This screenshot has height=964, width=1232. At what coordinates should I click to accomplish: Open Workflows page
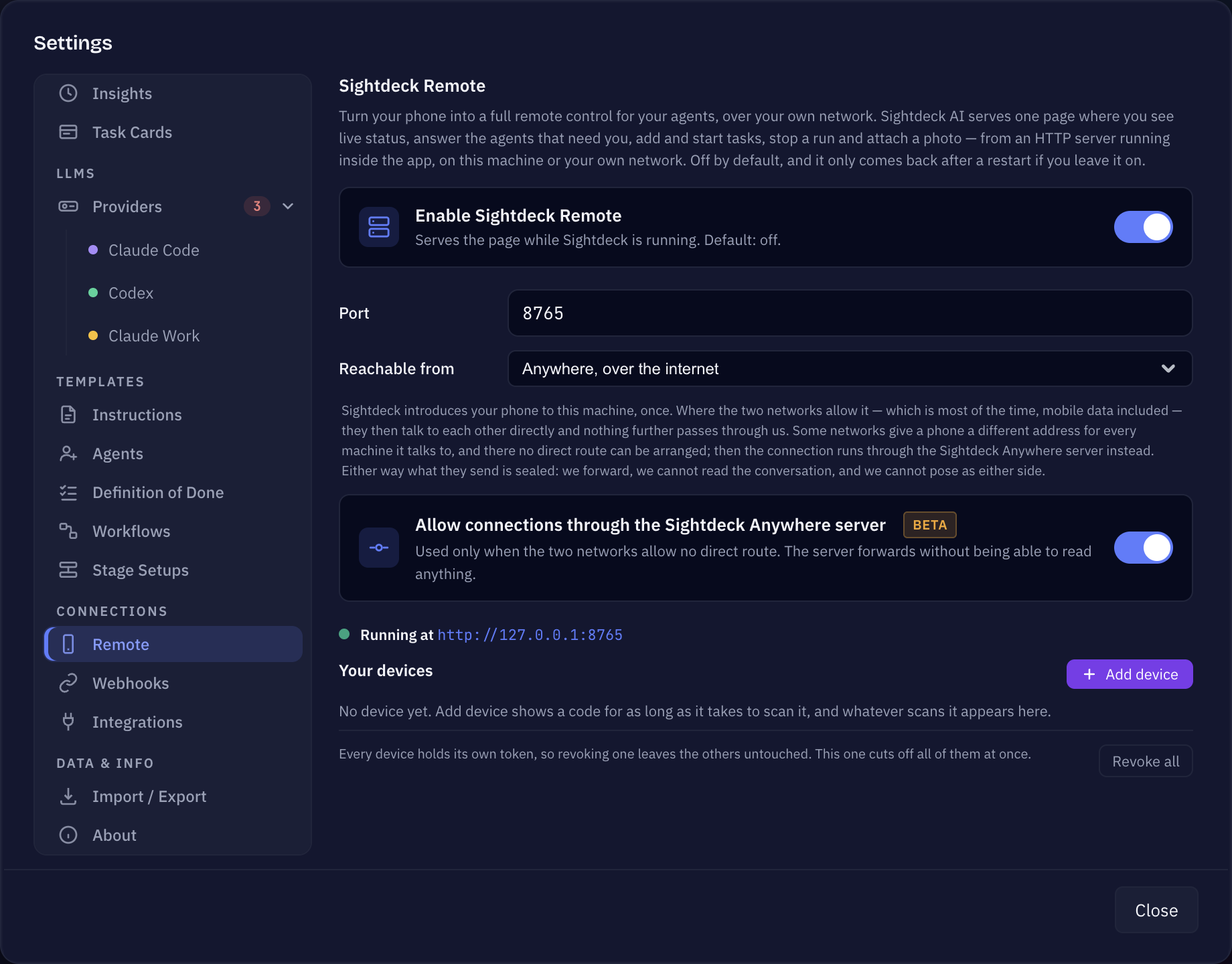(x=173, y=531)
